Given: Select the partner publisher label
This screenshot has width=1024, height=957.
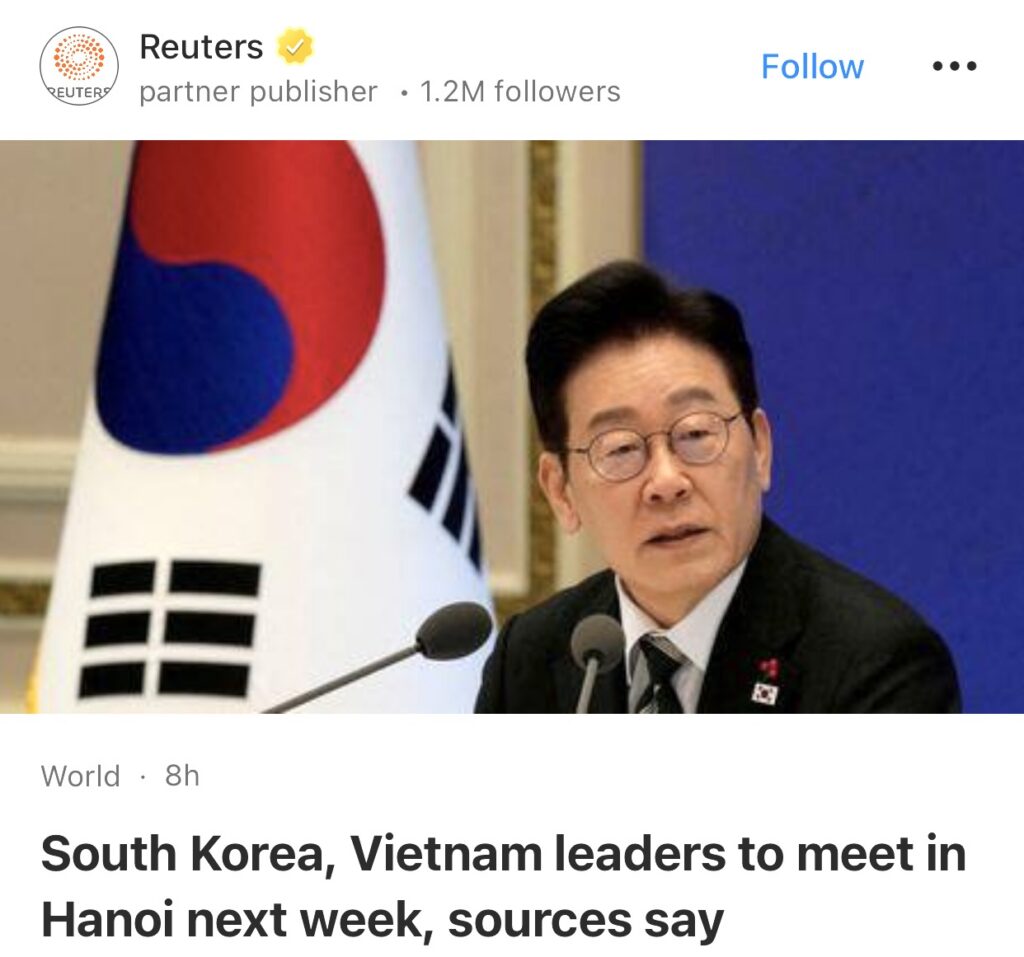Looking at the screenshot, I should tap(259, 91).
